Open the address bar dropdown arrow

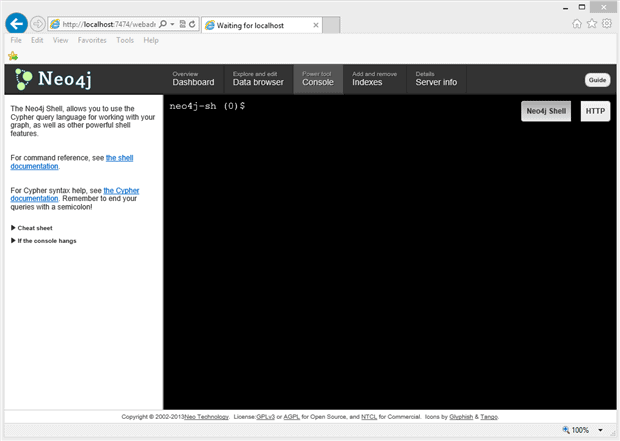click(x=172, y=24)
